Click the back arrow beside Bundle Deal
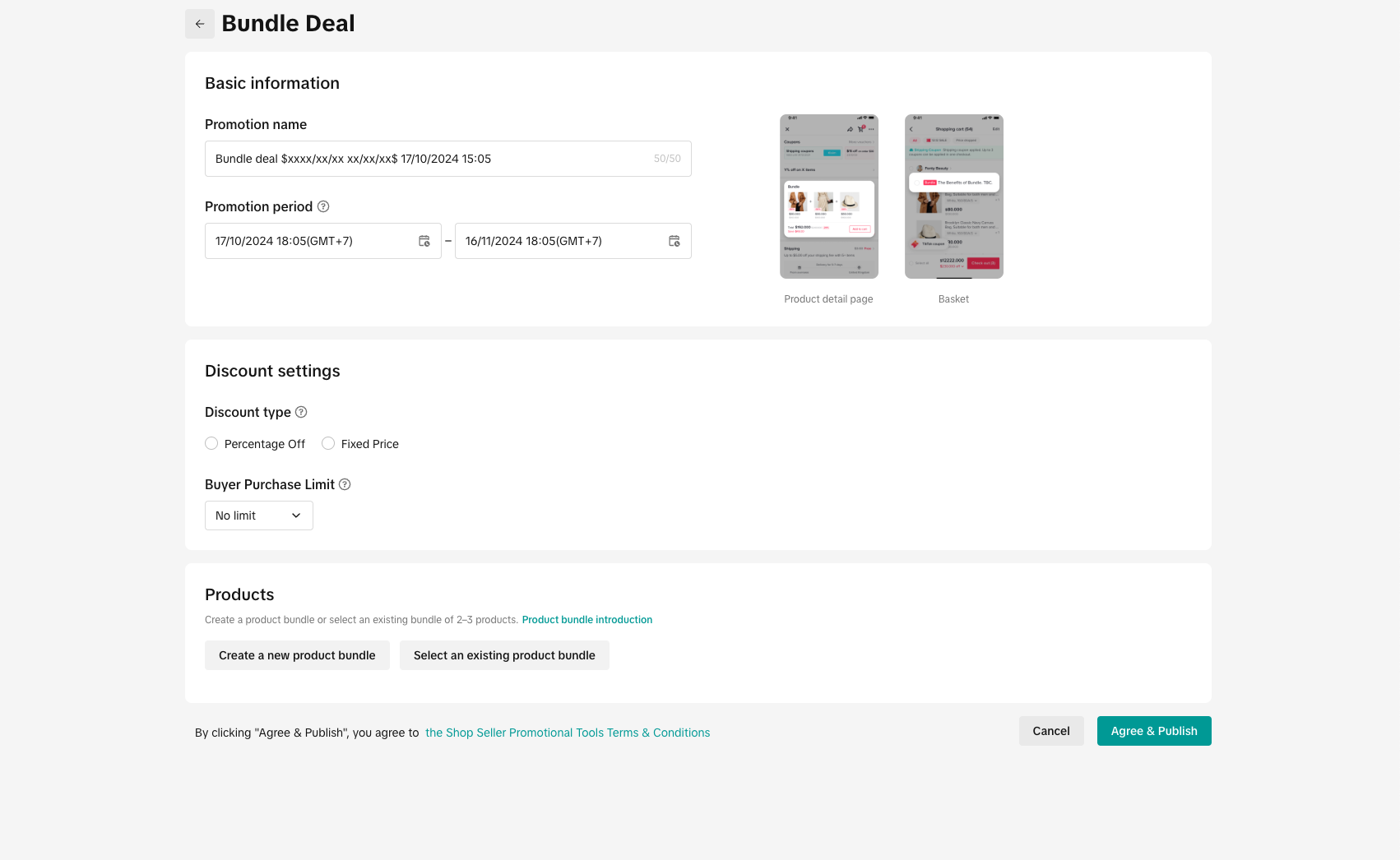 click(x=200, y=24)
